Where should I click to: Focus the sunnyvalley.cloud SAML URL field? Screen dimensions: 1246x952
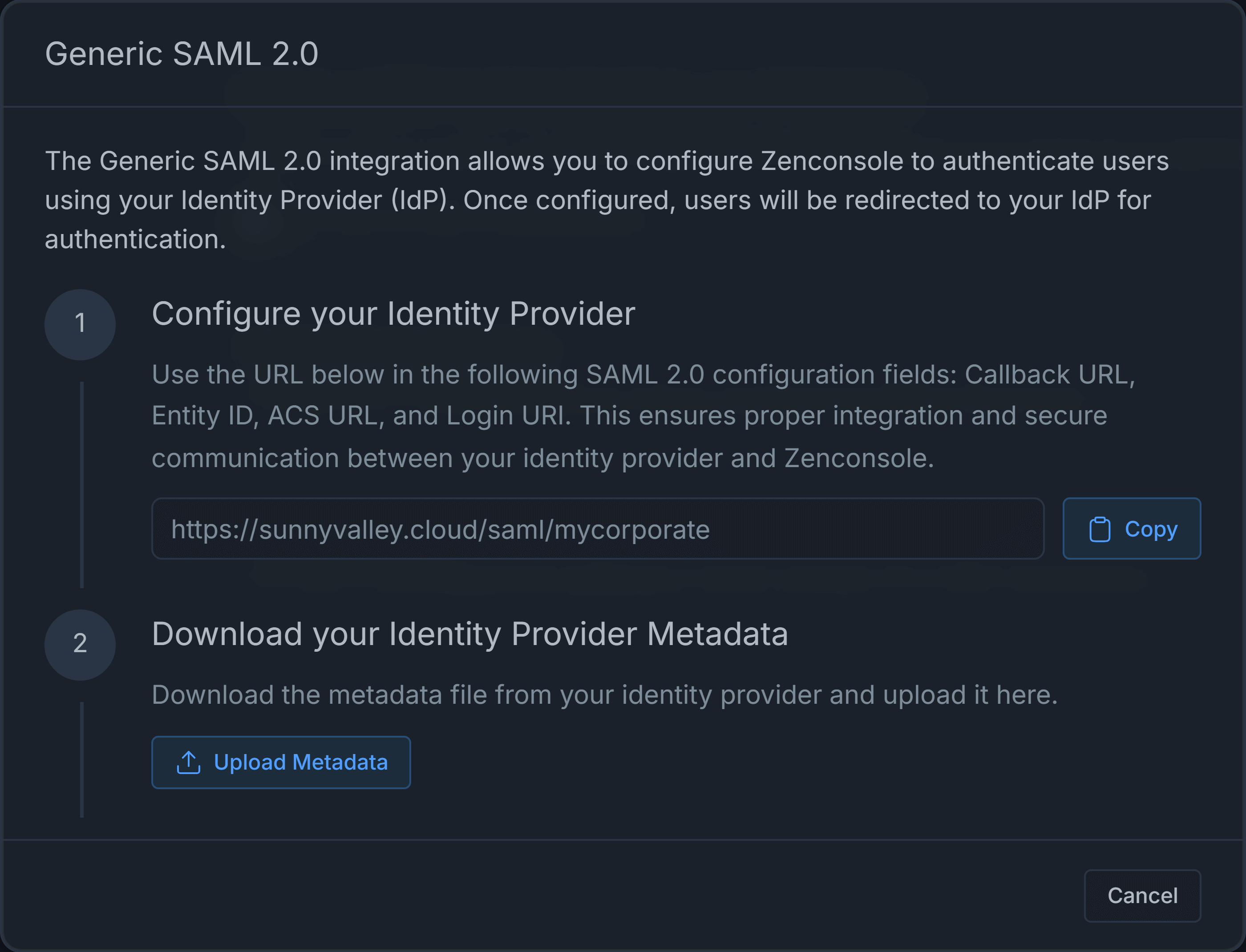[597, 528]
